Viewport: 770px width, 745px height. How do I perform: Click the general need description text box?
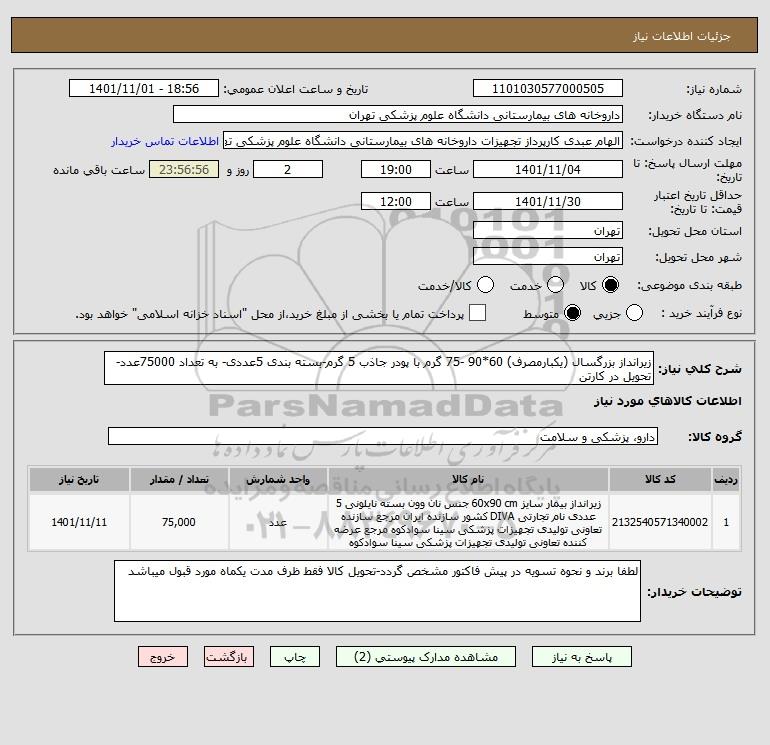(379, 368)
